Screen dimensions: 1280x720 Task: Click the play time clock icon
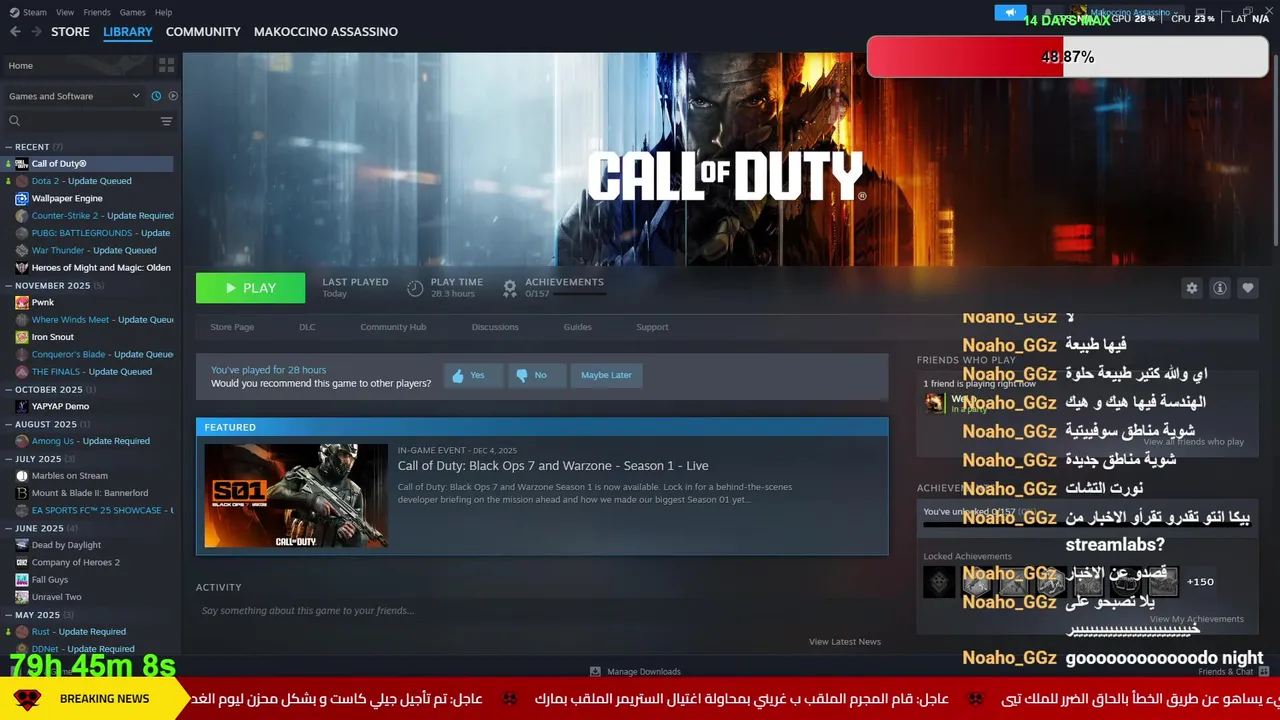[415, 288]
